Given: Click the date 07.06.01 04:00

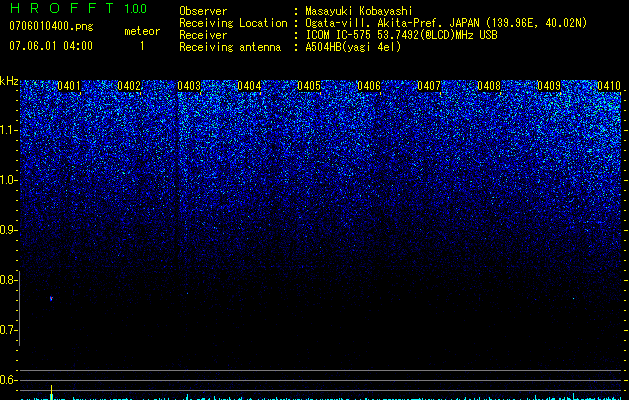Looking at the screenshot, I should click(51, 46).
